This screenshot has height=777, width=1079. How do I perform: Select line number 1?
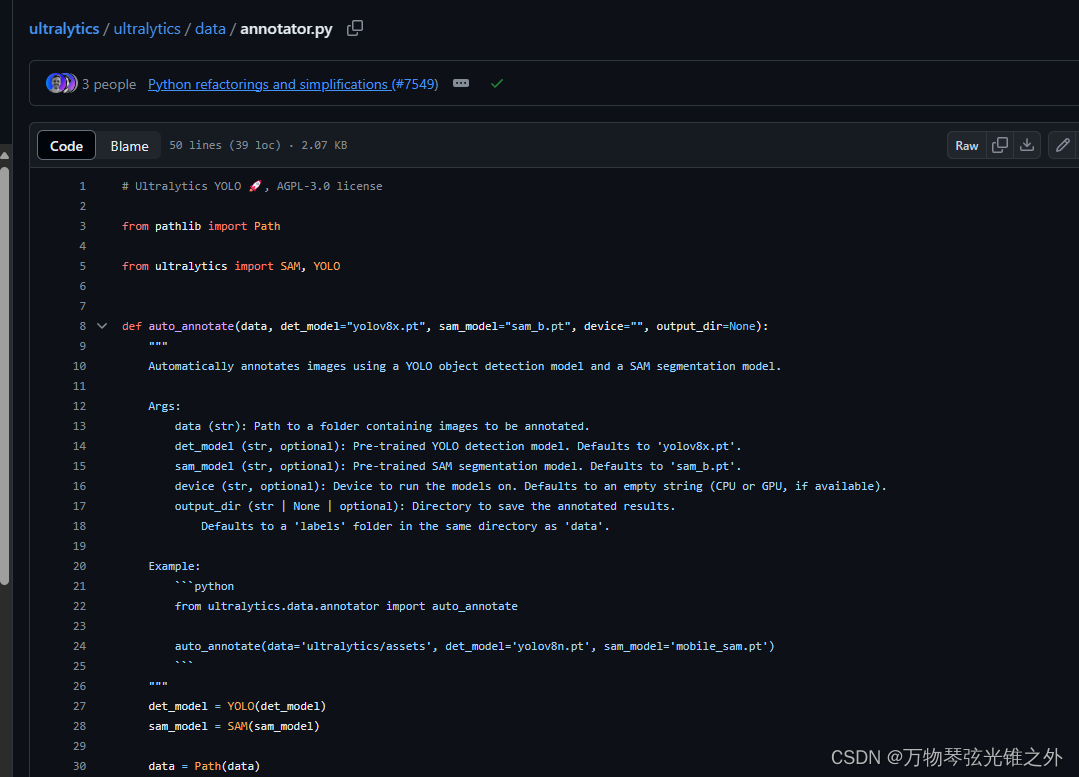click(x=83, y=186)
